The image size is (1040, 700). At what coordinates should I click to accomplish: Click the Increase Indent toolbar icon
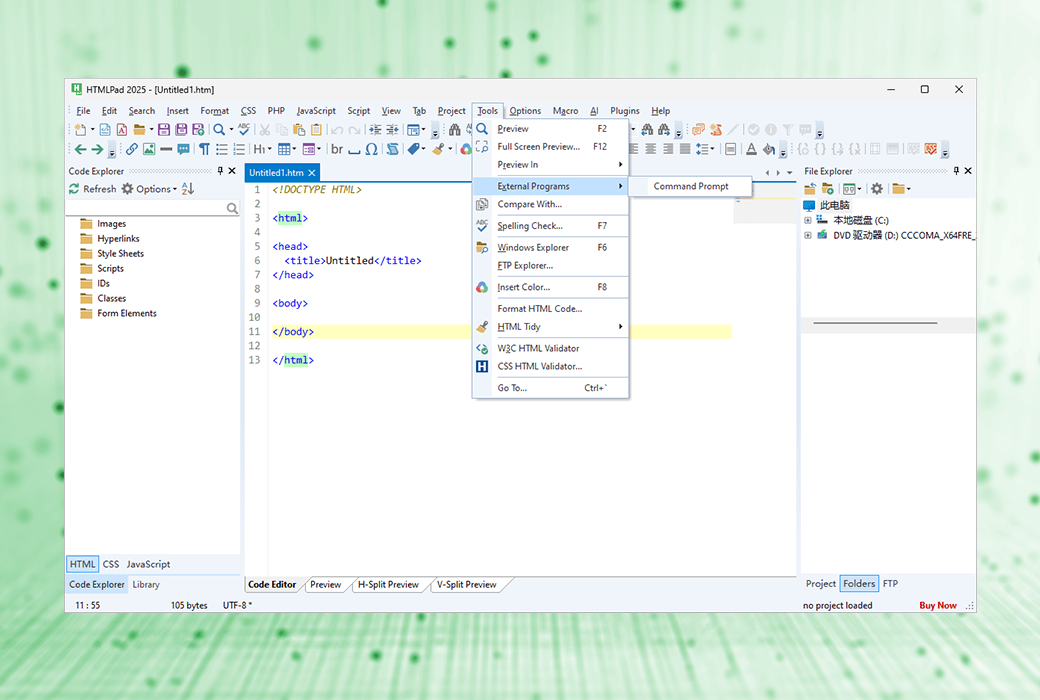[375, 129]
